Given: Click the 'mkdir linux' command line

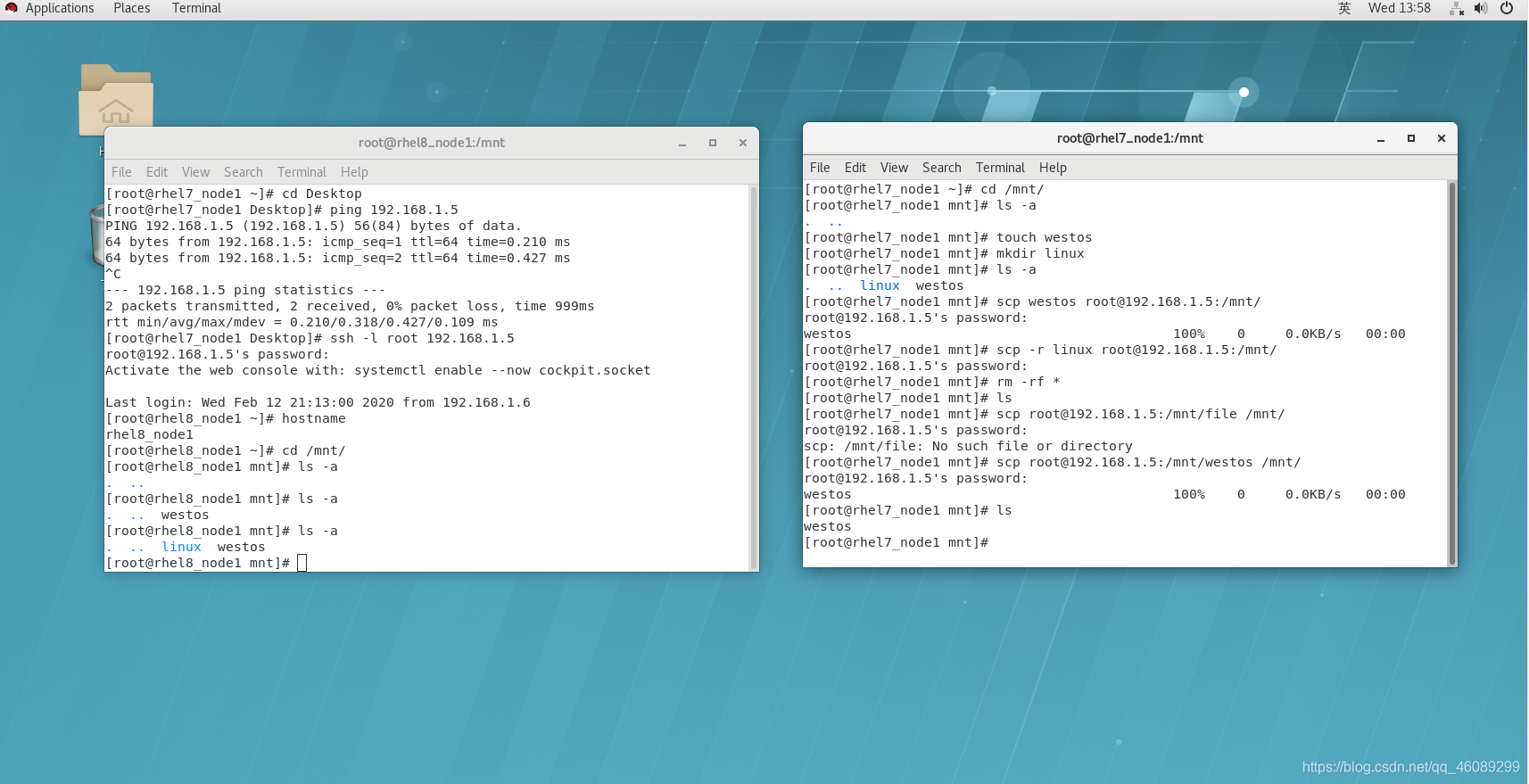Looking at the screenshot, I should pyautogui.click(x=945, y=253).
